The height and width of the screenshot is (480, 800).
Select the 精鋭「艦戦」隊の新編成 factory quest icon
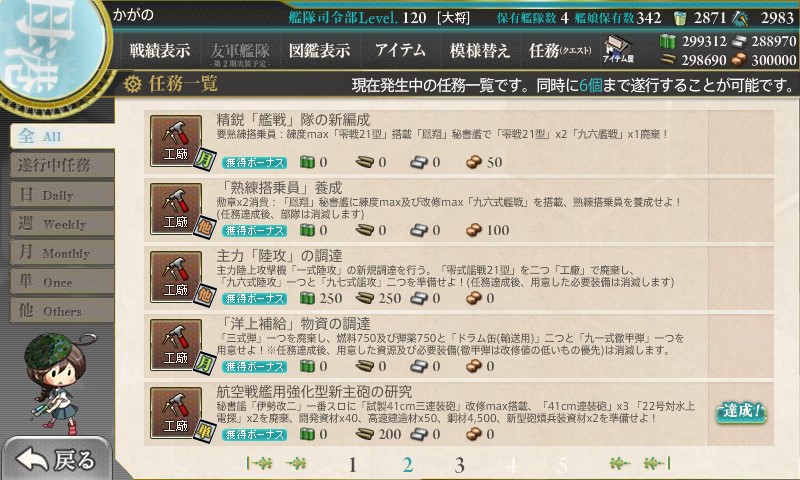tap(176, 141)
